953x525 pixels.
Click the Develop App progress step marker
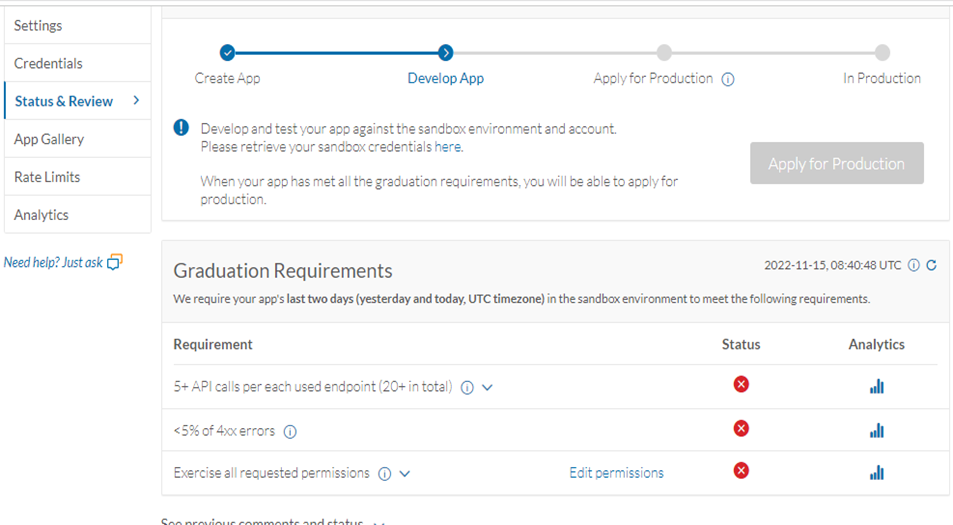pos(446,53)
